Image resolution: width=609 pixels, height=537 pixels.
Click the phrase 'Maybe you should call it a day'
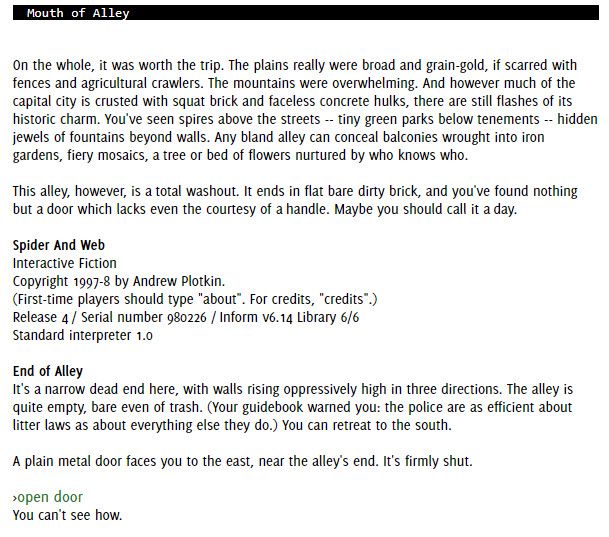426,209
